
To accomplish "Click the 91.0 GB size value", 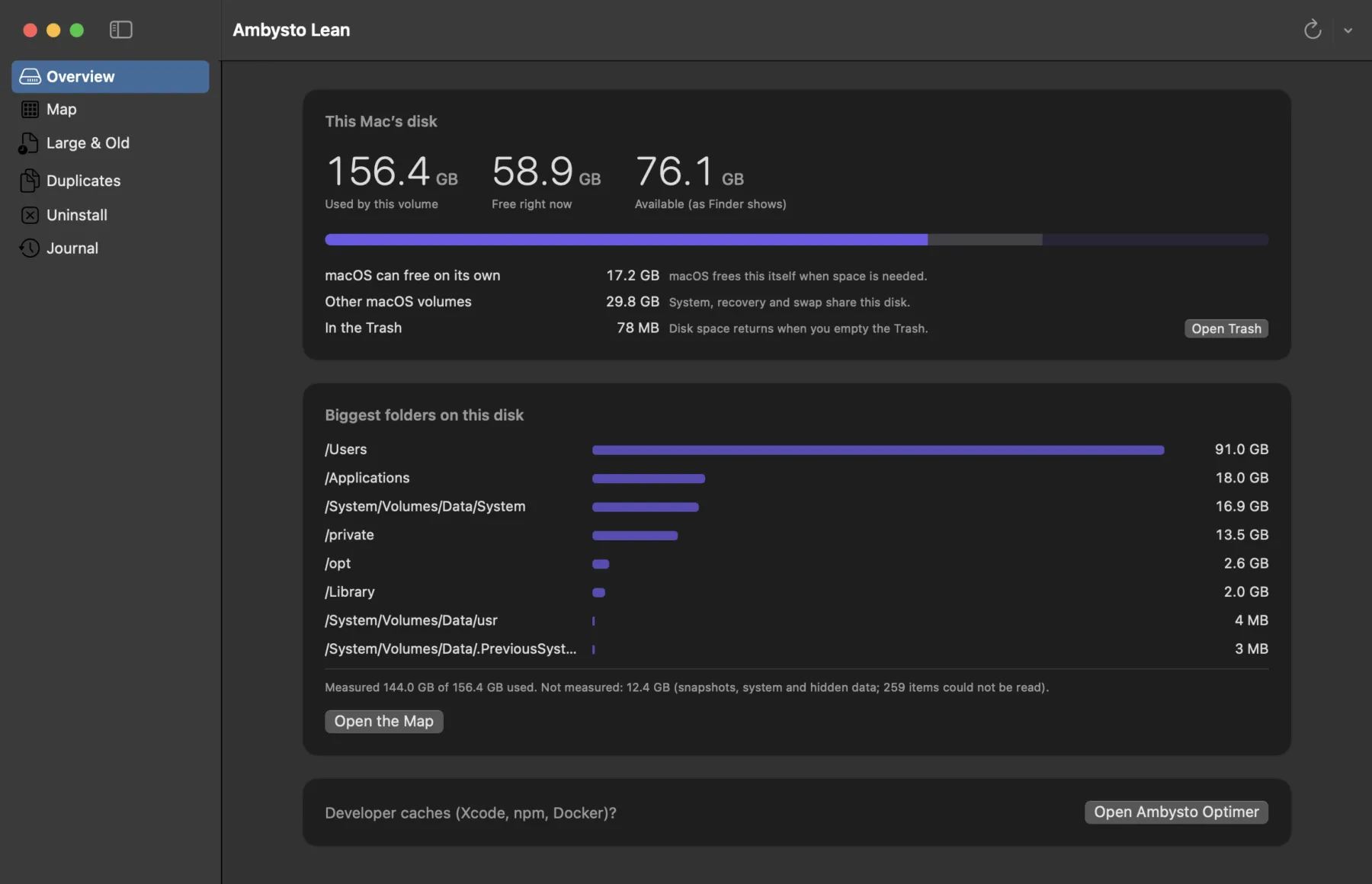I will point(1242,450).
